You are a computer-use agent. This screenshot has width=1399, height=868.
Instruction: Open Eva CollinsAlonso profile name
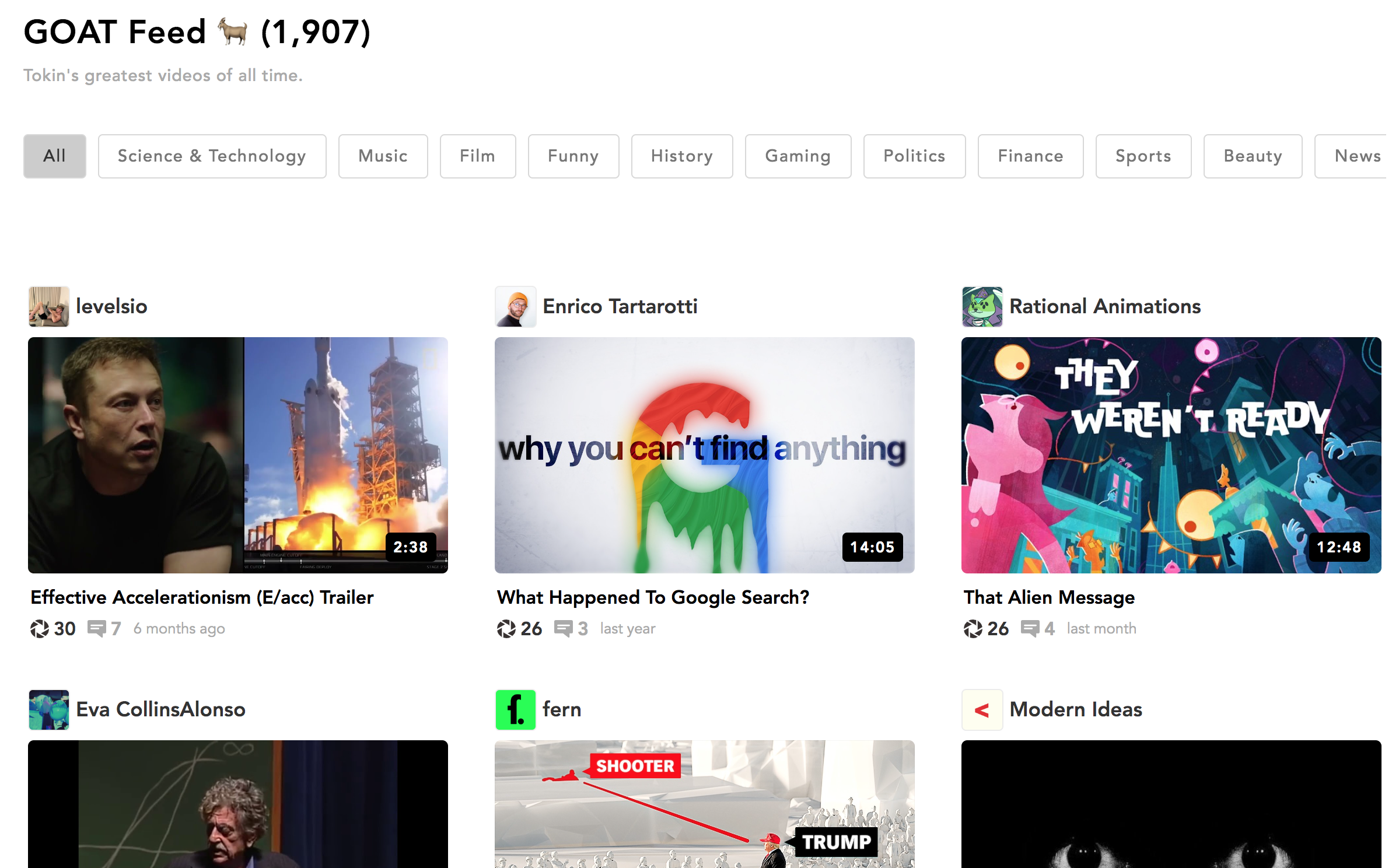tap(161, 709)
